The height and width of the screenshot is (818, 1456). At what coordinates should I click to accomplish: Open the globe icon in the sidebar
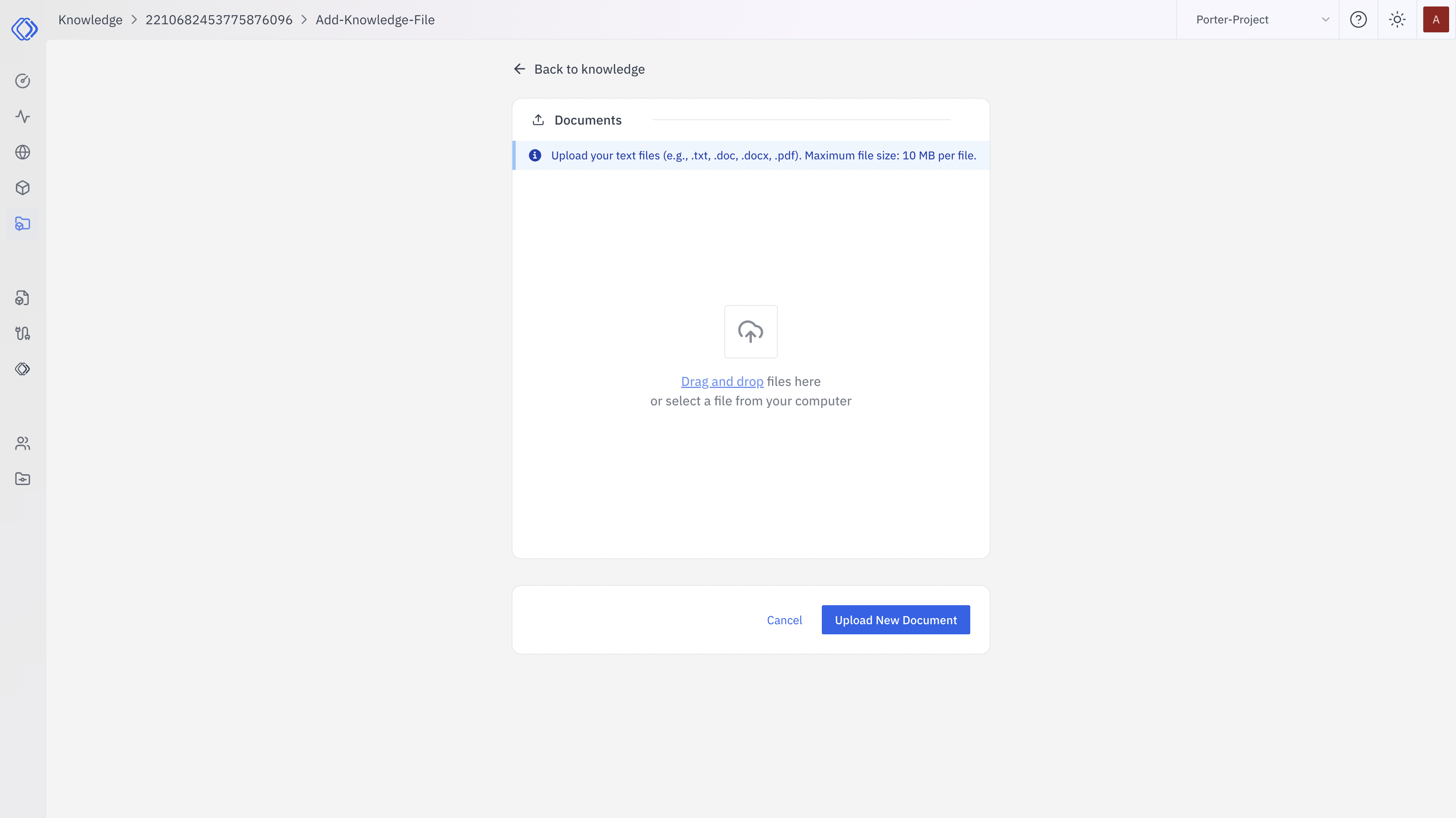tap(23, 152)
